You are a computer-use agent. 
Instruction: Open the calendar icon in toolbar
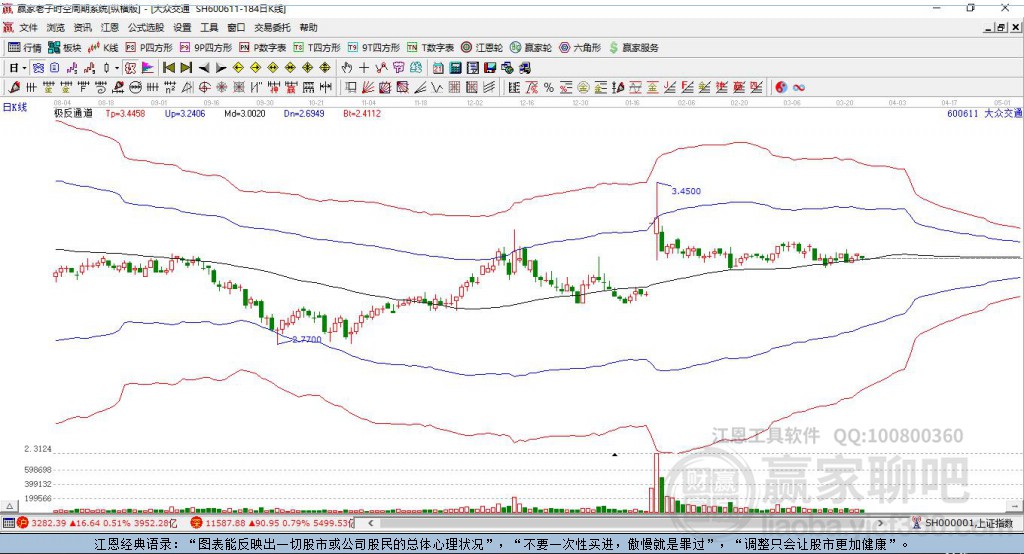[x=438, y=68]
